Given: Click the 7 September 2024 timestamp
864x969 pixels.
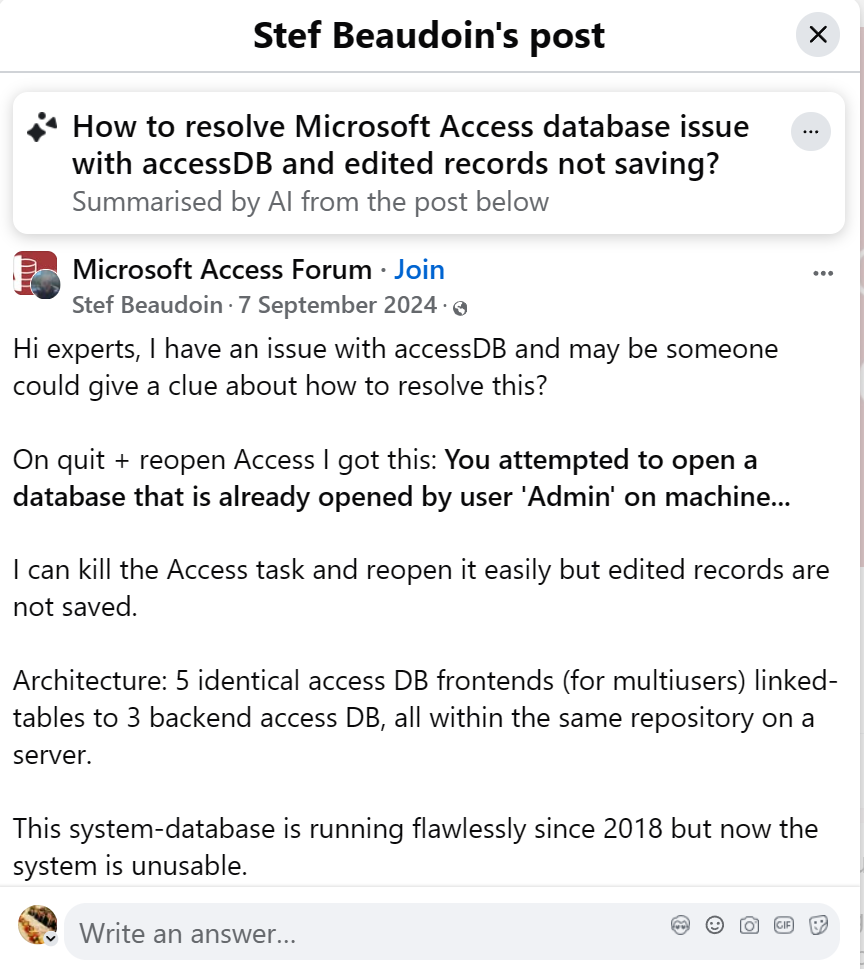Looking at the screenshot, I should [338, 305].
